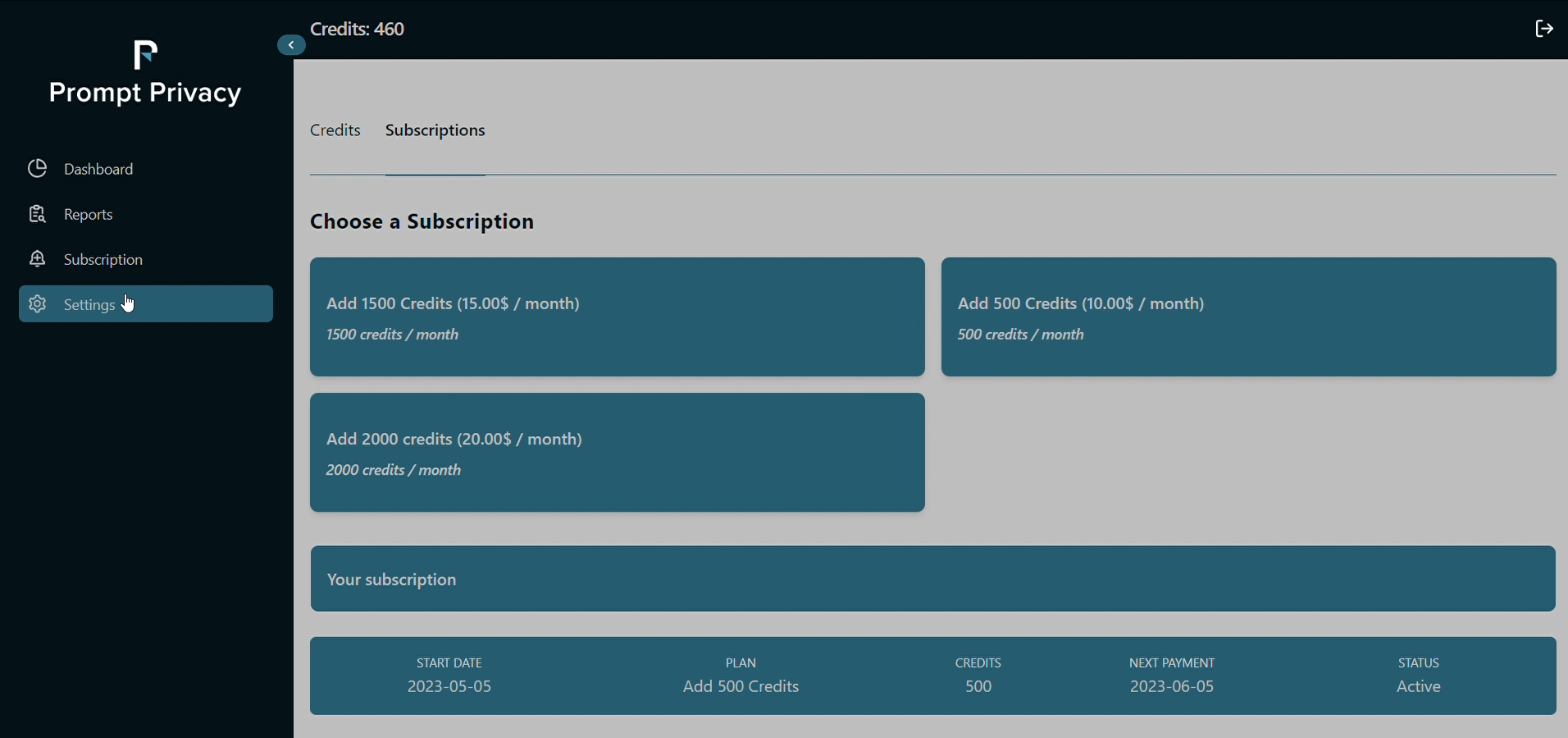Screen dimensions: 1568x738
Task: Click the logout icon in top bar
Action: point(1544,29)
